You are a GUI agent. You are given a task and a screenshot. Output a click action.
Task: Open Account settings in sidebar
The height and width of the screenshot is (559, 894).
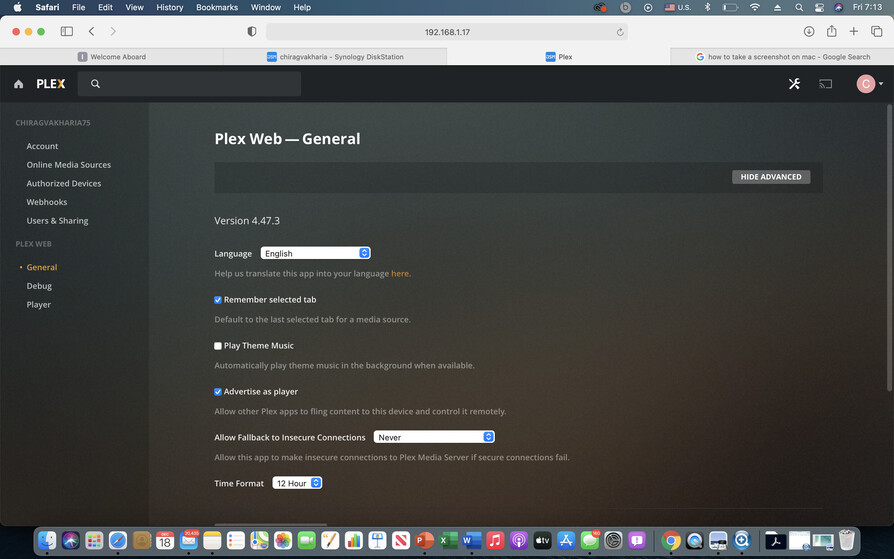[x=42, y=147]
